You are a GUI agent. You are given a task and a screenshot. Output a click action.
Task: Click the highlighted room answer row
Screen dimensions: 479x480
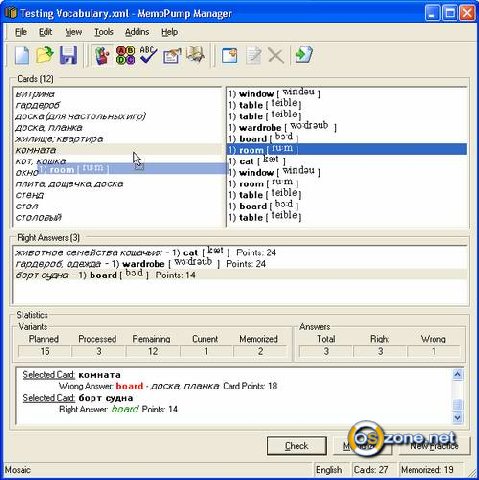[x=347, y=150]
